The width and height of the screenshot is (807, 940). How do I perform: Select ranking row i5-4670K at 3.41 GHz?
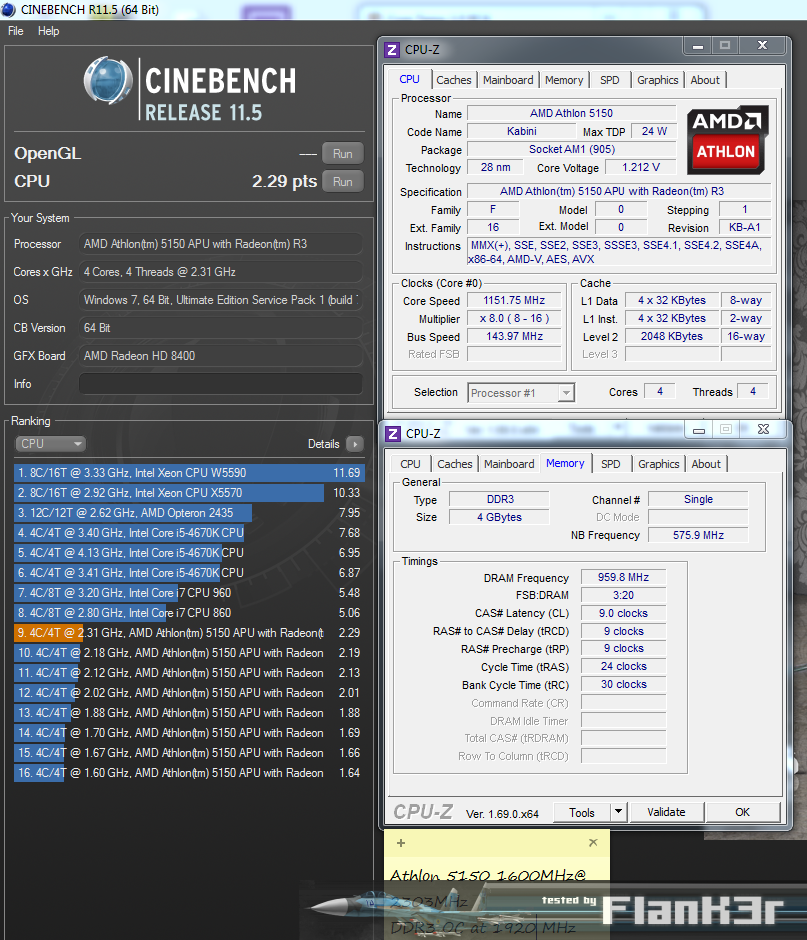tap(189, 573)
